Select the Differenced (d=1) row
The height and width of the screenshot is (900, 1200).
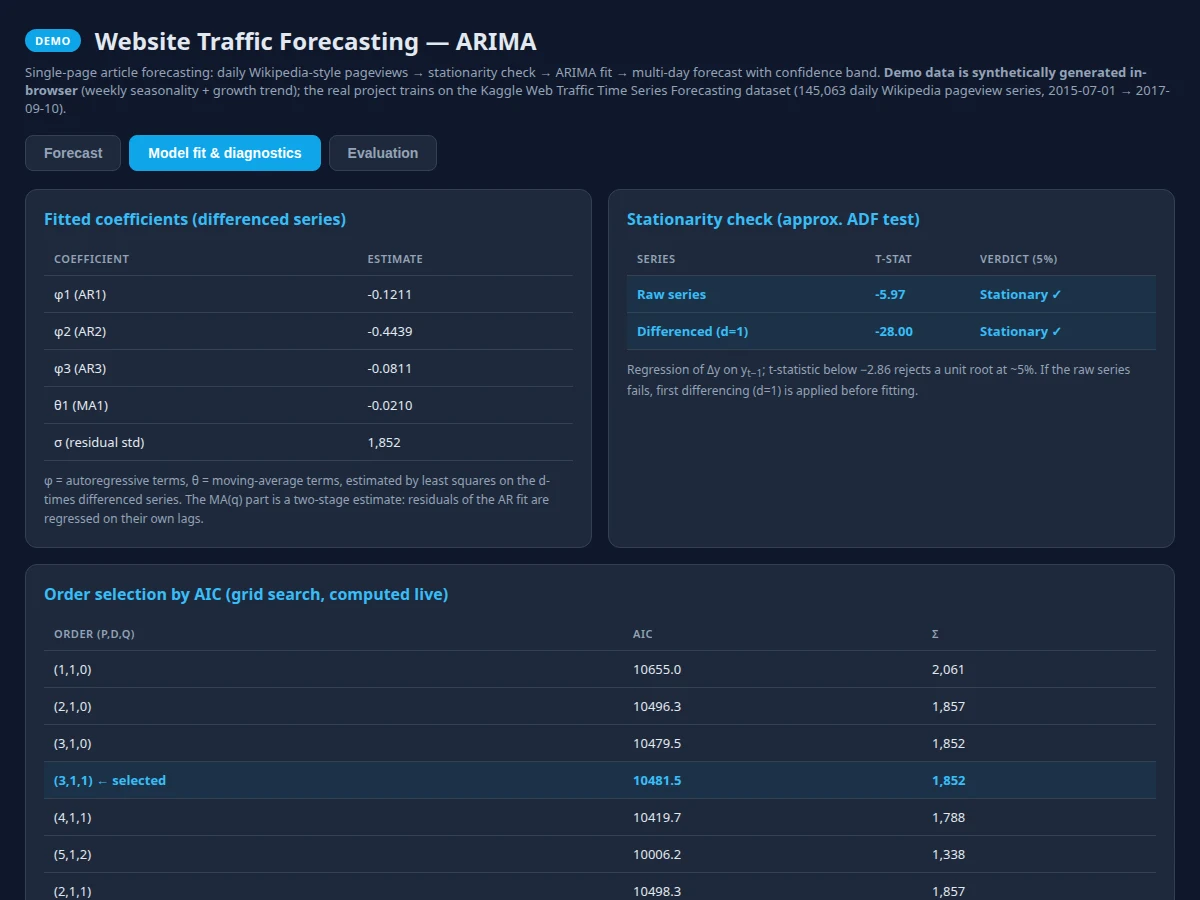891,331
